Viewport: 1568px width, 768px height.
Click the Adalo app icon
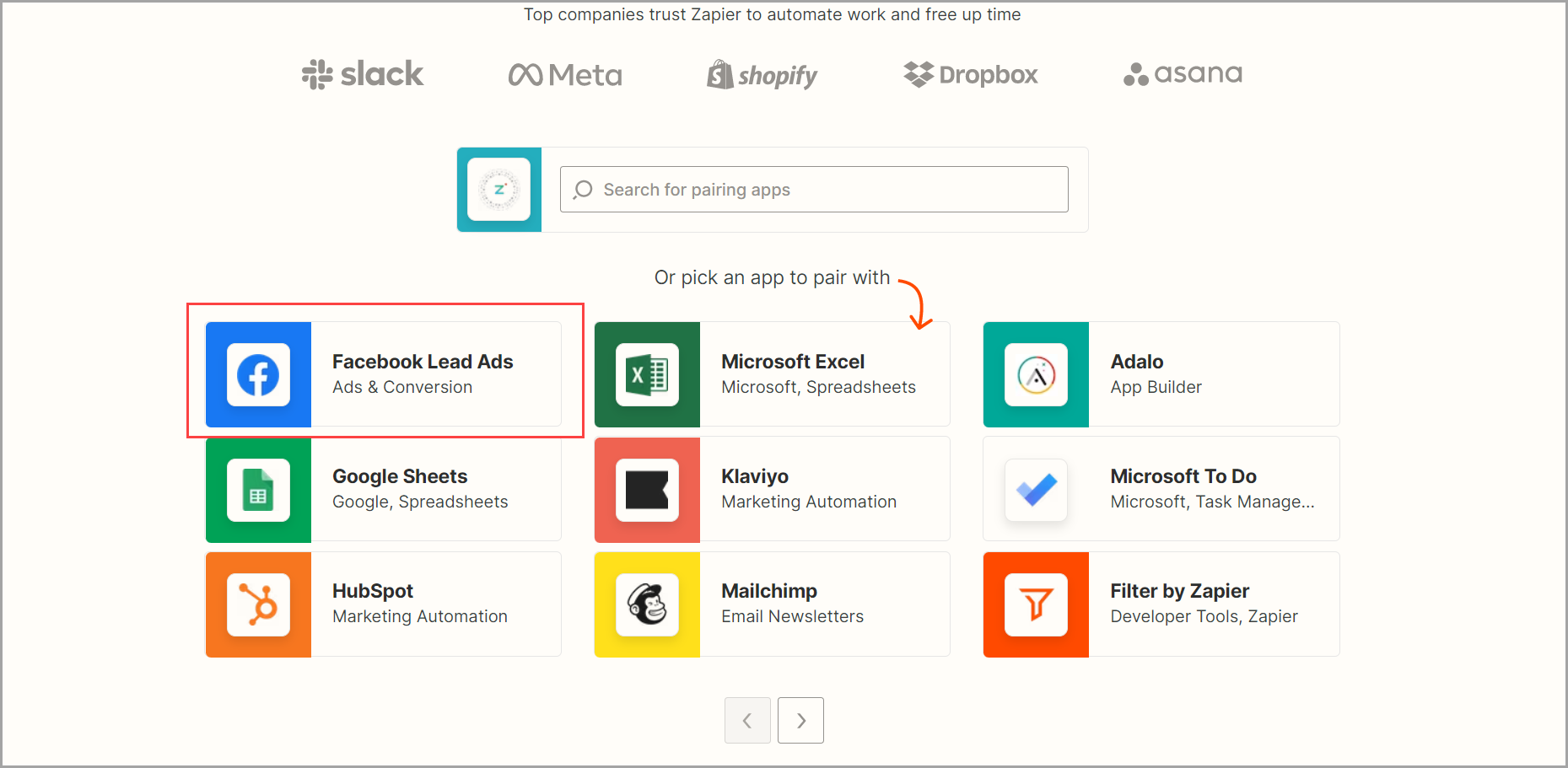[1036, 374]
